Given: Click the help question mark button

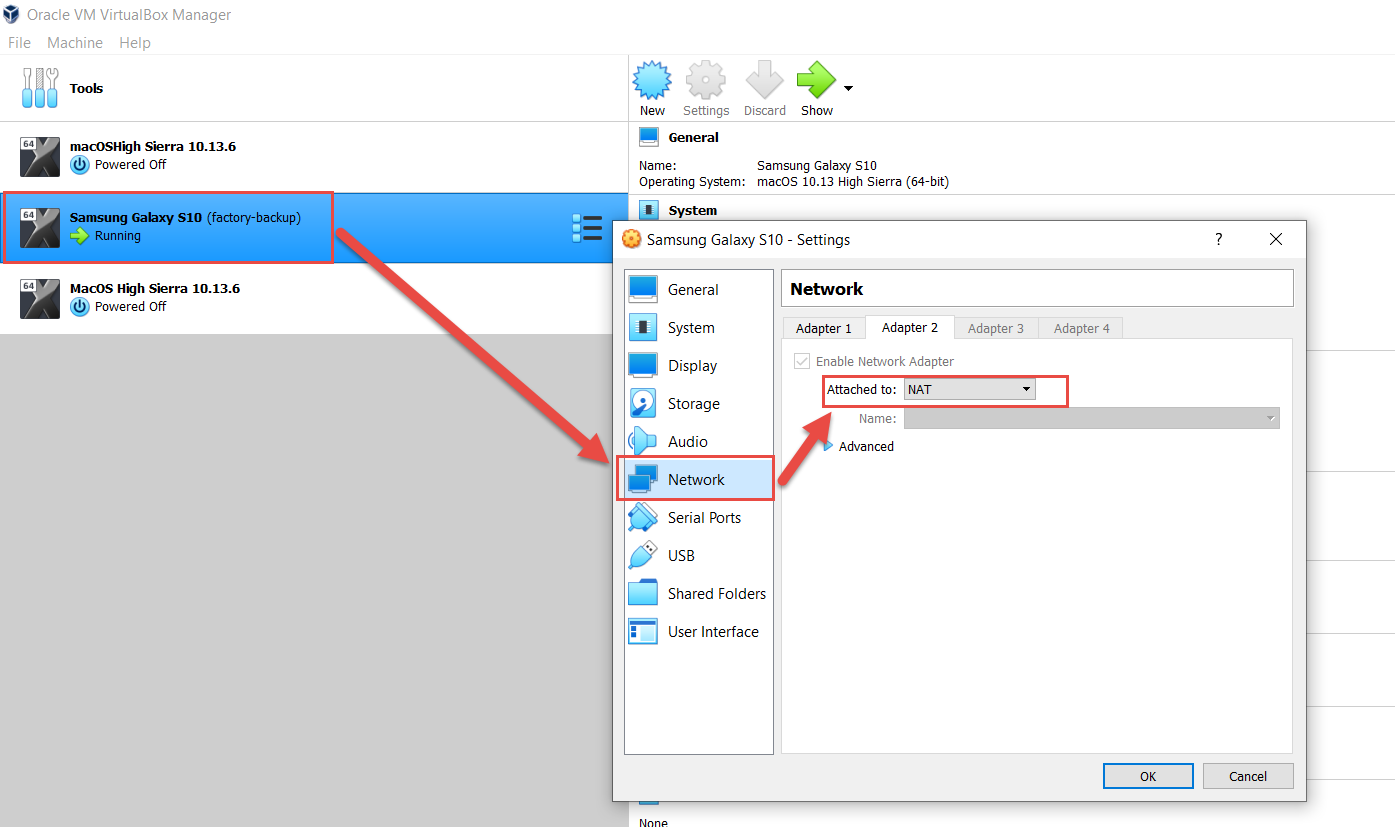Looking at the screenshot, I should 1218,239.
